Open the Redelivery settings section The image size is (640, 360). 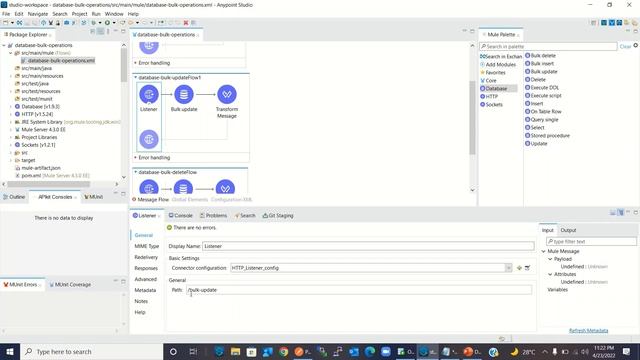(x=146, y=257)
